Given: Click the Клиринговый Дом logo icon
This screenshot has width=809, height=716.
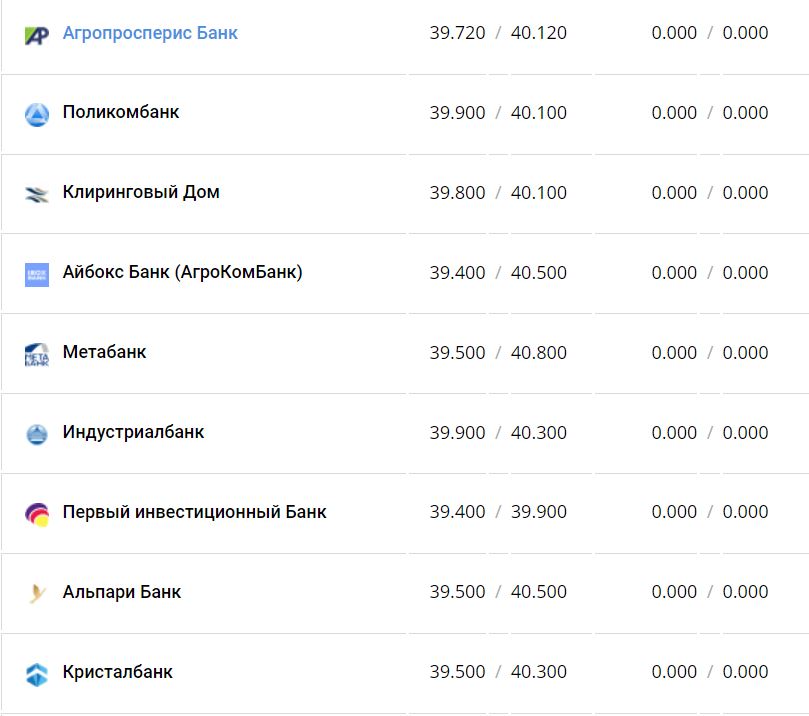Looking at the screenshot, I should click(x=37, y=194).
